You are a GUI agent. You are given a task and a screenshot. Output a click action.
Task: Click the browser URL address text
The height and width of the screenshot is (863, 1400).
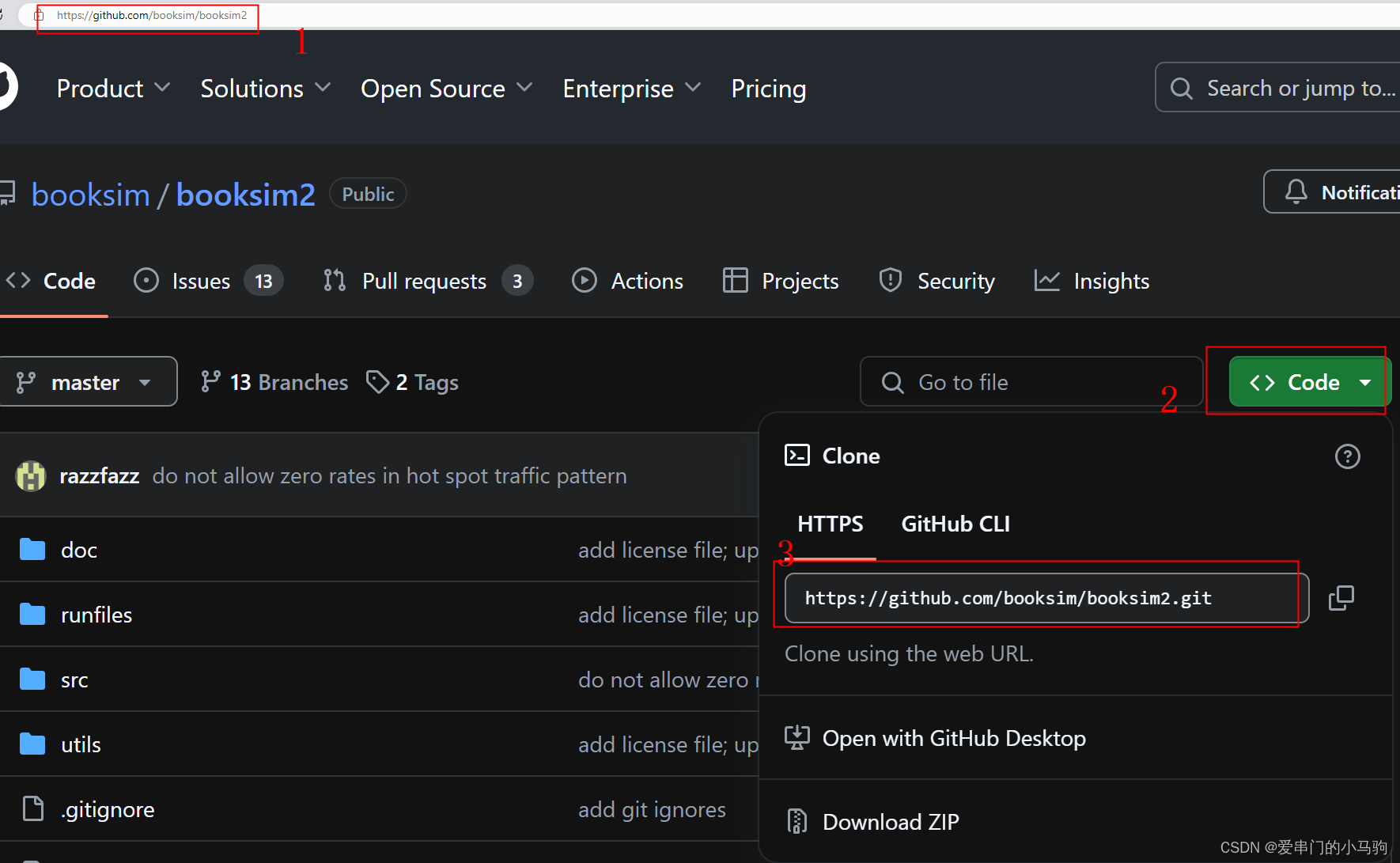pyautogui.click(x=152, y=15)
